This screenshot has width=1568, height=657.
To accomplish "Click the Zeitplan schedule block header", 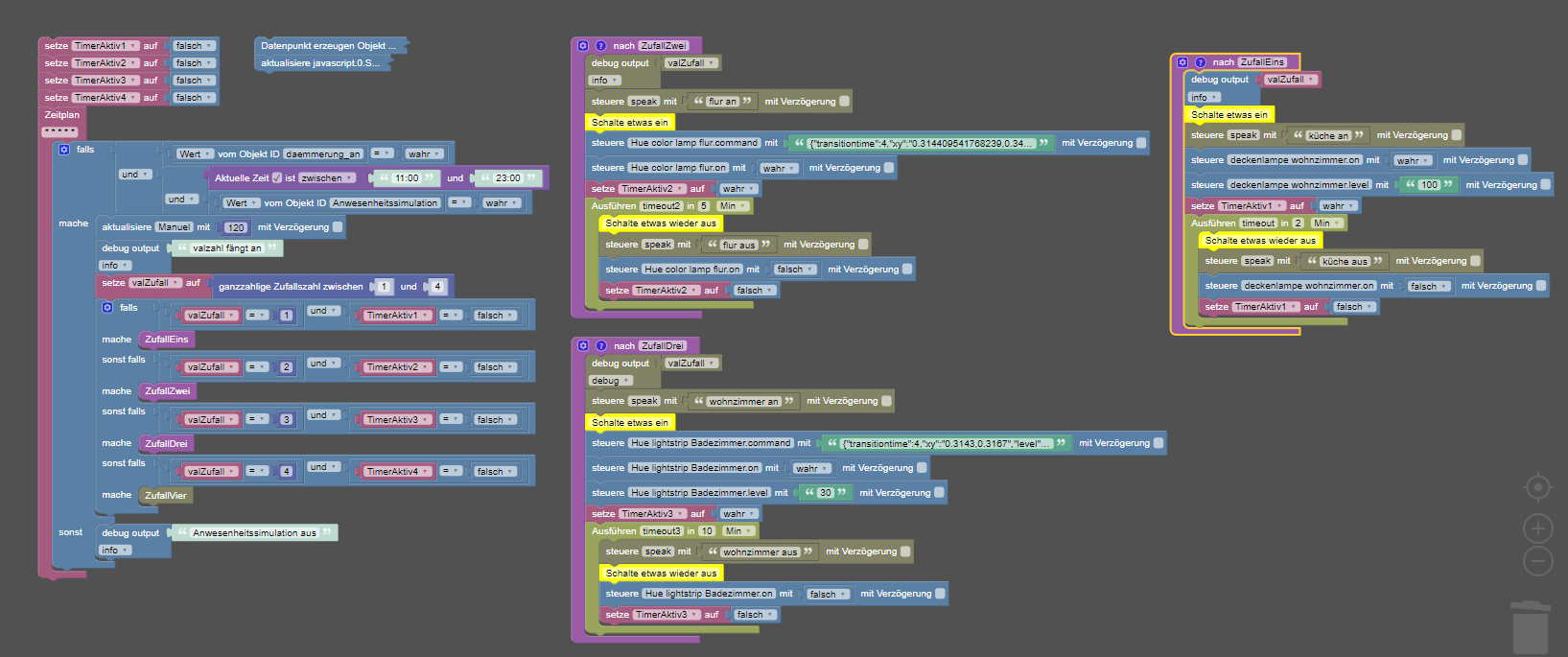I will [62, 115].
